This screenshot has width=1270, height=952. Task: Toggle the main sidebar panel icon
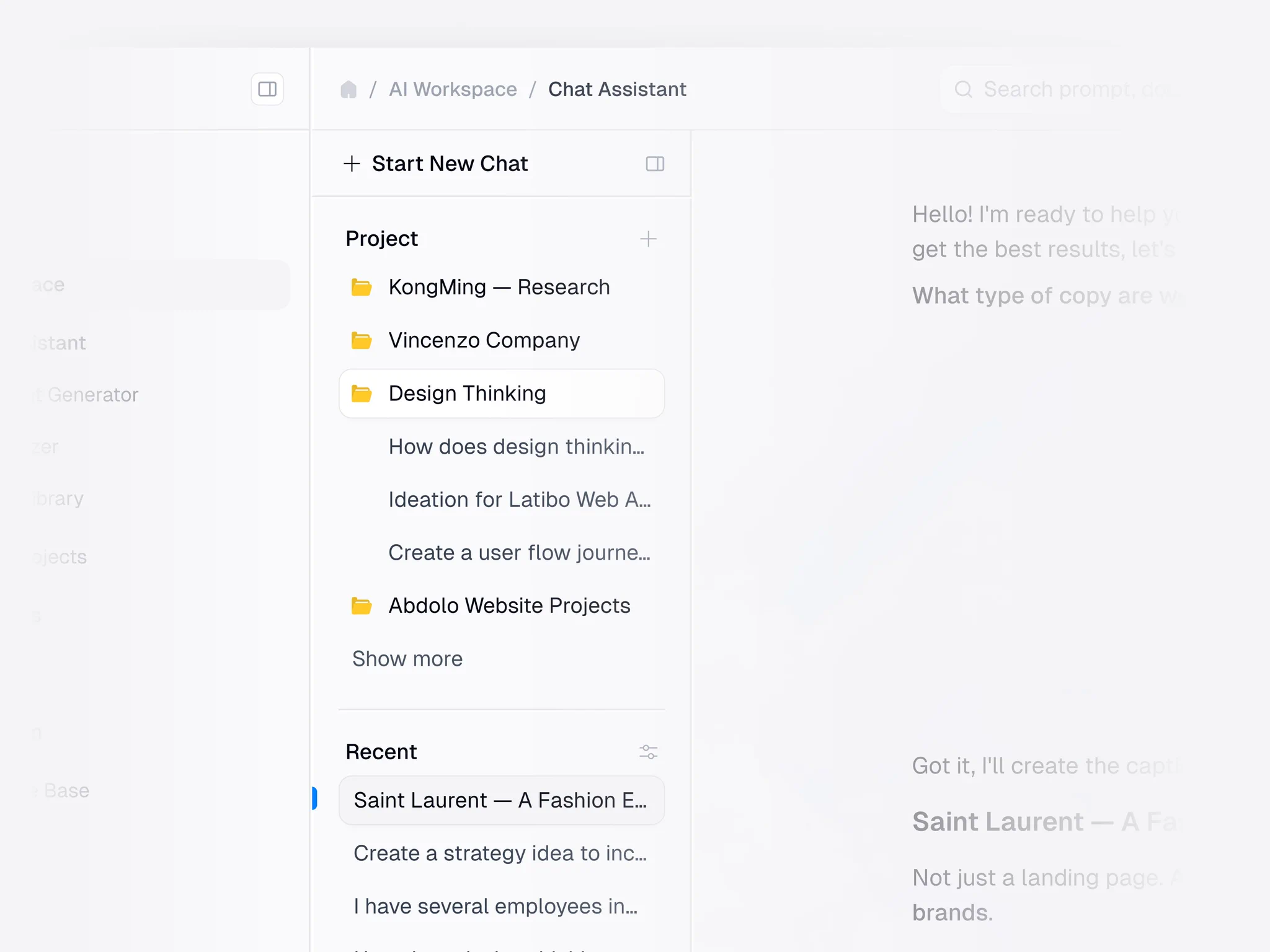tap(267, 89)
